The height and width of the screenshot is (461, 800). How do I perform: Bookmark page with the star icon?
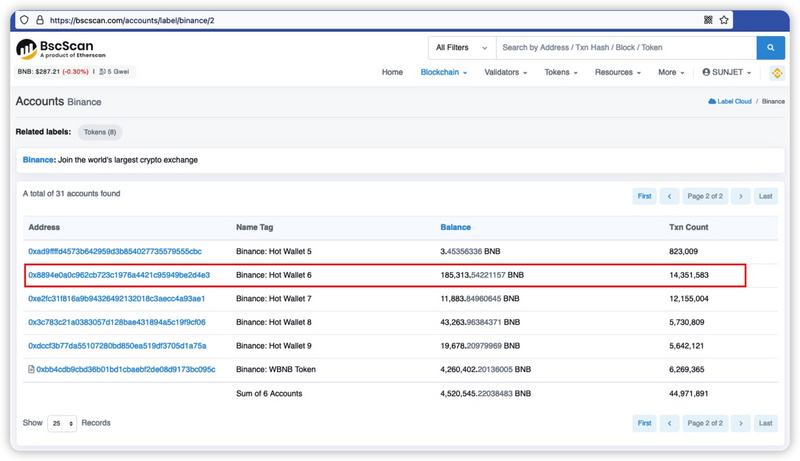[x=724, y=20]
